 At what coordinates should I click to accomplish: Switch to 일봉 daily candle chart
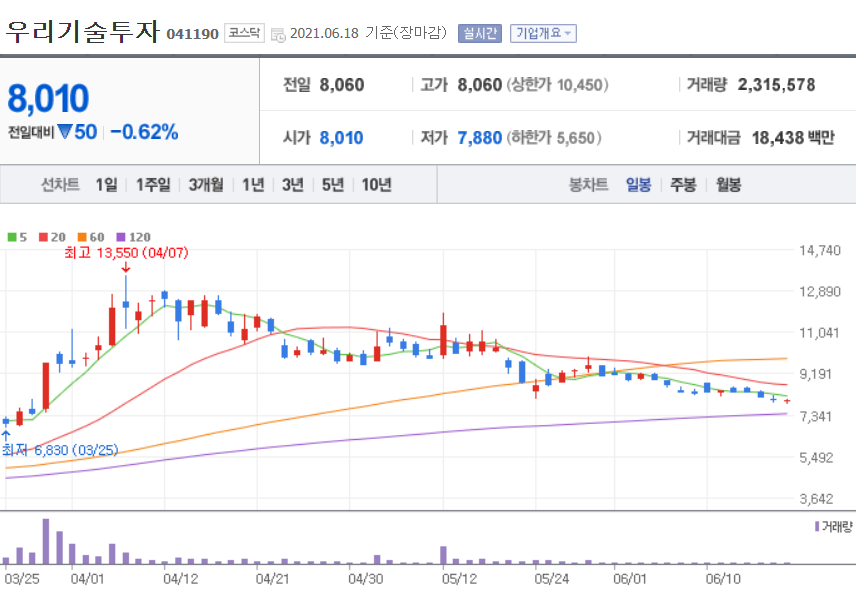[x=638, y=185]
